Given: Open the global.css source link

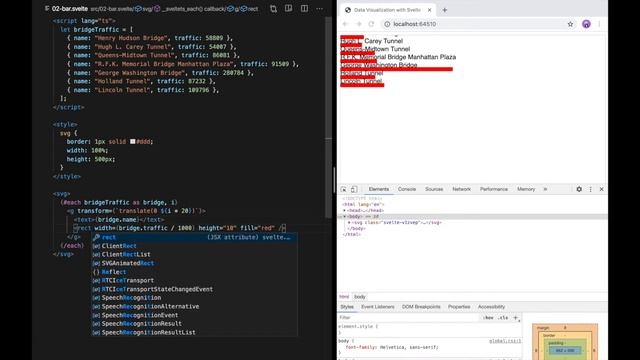Looking at the screenshot, I should pyautogui.click(x=505, y=341).
